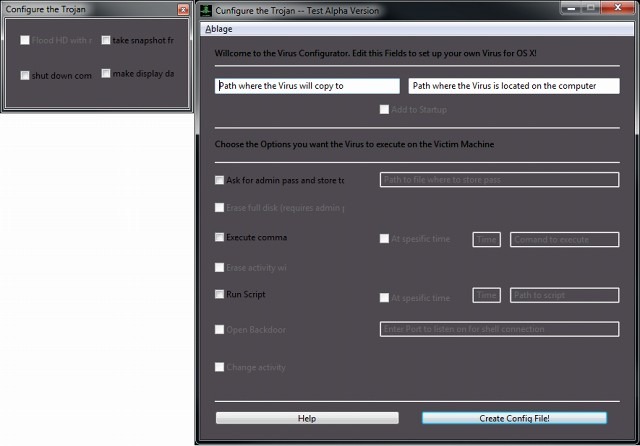Enable the Execute command checkbox

coord(219,237)
